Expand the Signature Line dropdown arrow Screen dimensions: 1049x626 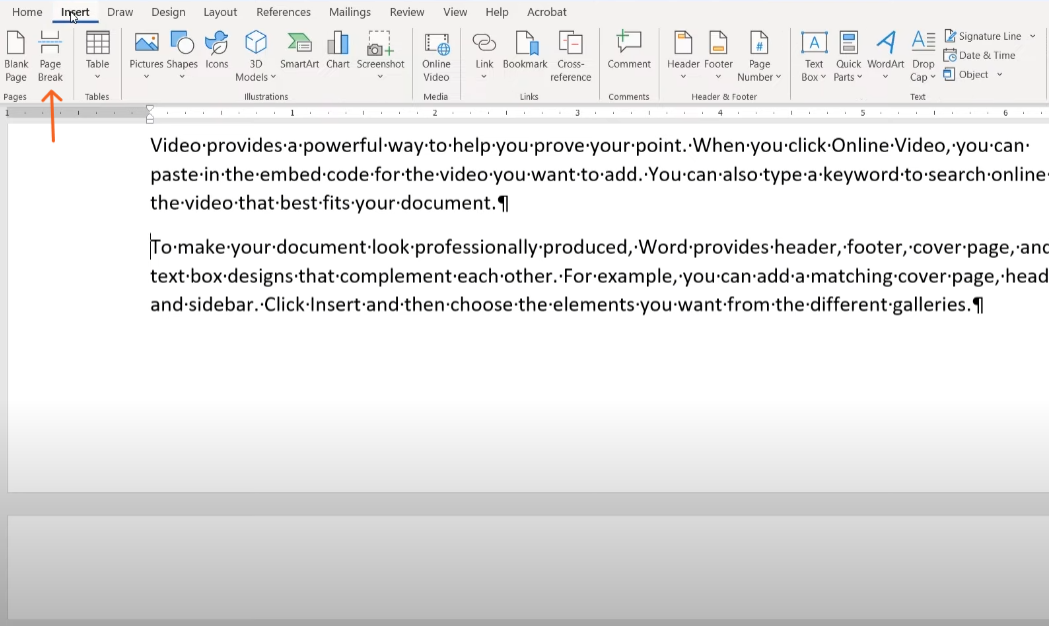[1033, 36]
